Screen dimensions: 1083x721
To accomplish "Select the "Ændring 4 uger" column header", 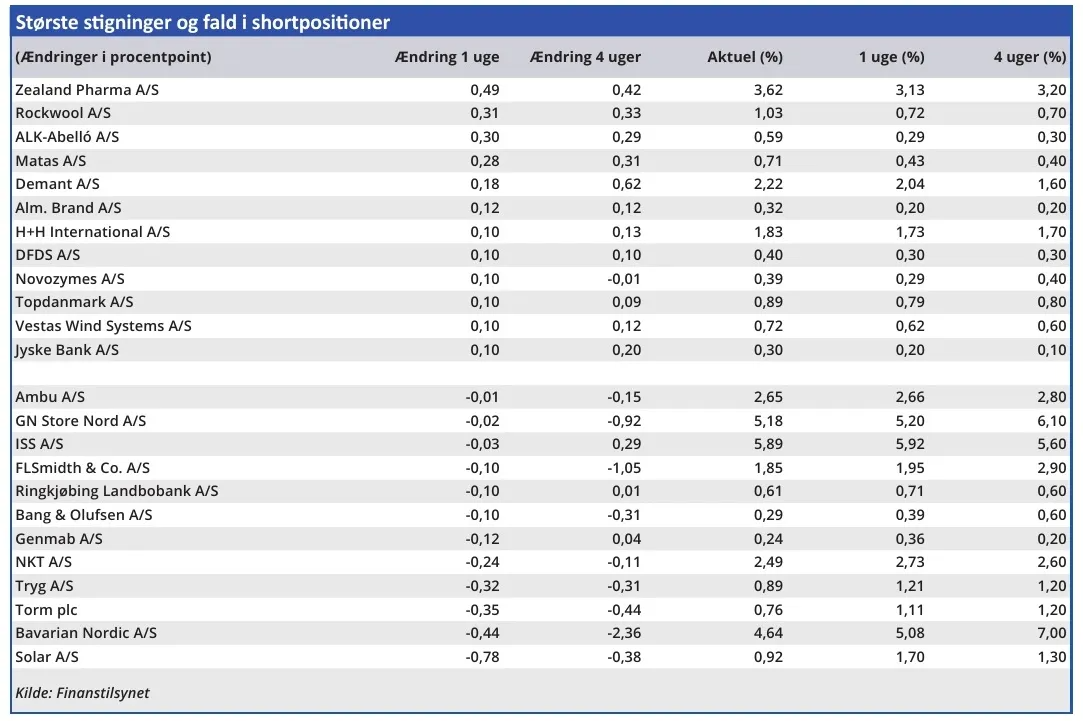I will click(585, 57).
